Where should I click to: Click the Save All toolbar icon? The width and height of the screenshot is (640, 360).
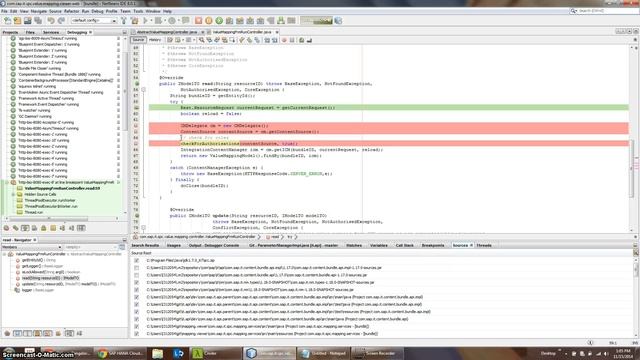click(x=38, y=20)
